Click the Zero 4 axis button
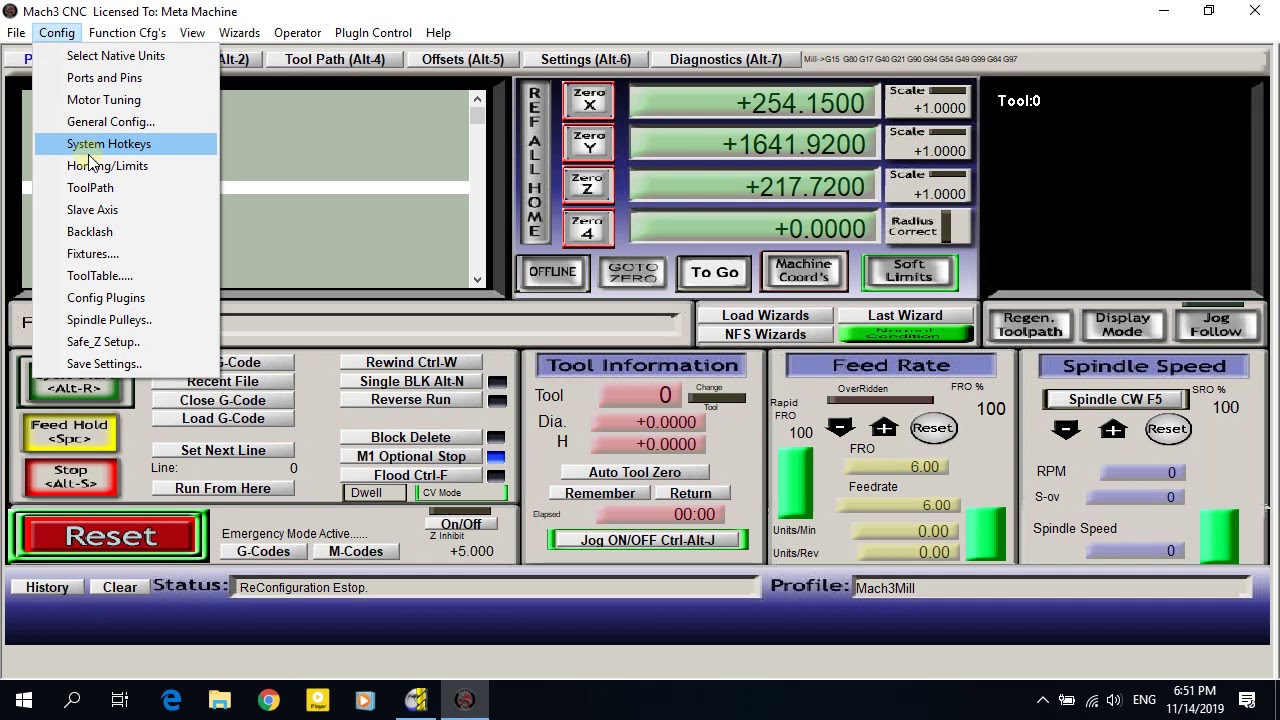 pyautogui.click(x=588, y=228)
